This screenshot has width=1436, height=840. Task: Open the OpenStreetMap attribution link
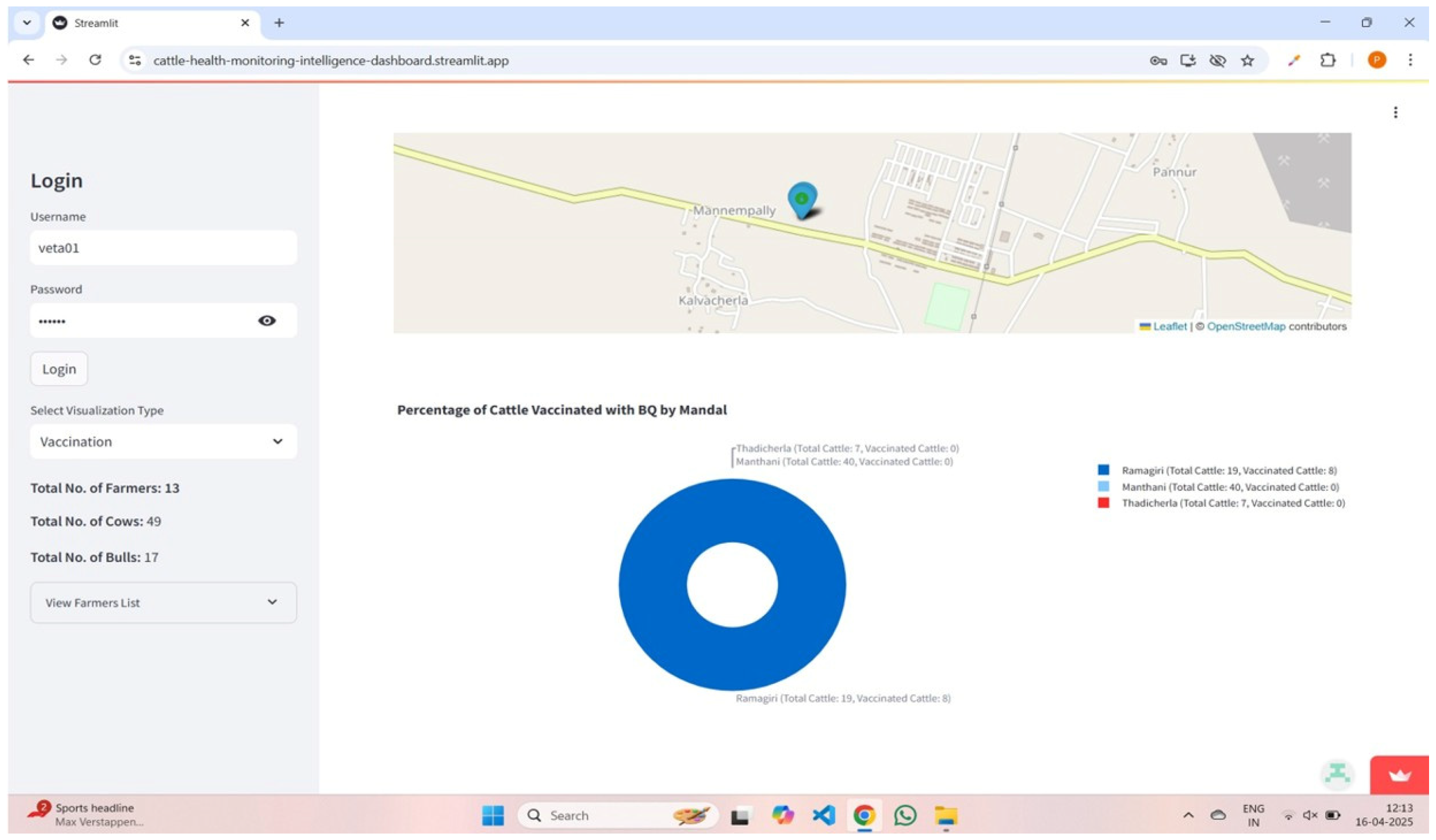pyautogui.click(x=1246, y=327)
